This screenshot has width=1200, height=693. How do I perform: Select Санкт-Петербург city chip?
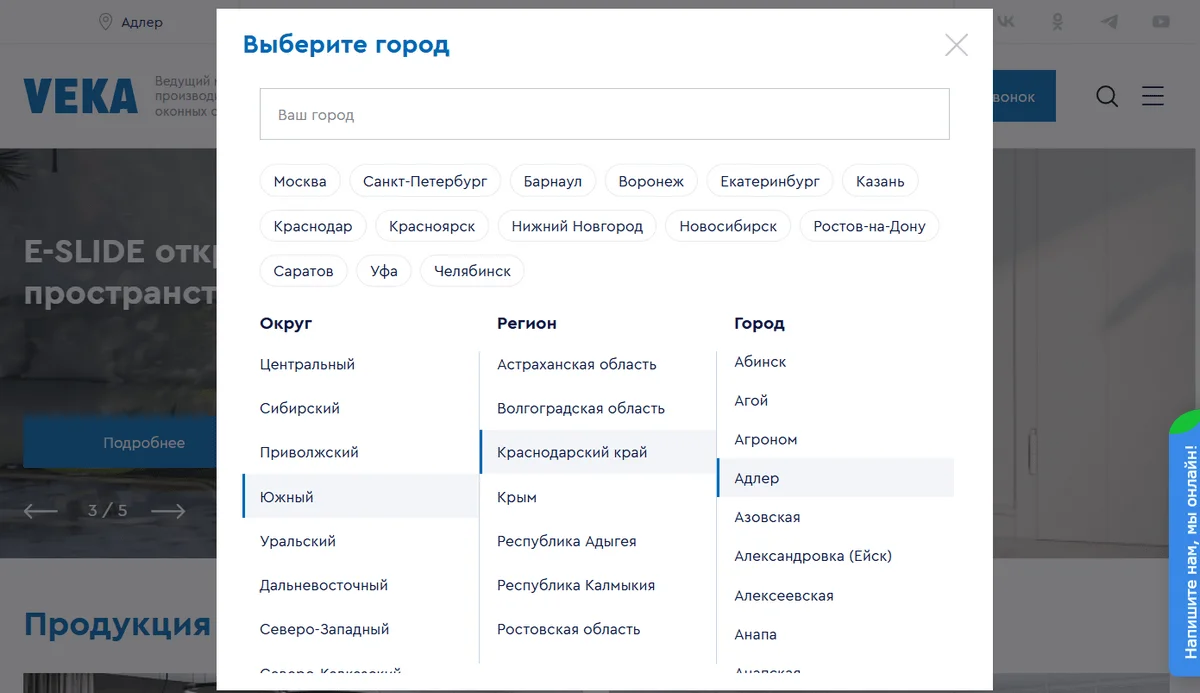coord(425,181)
